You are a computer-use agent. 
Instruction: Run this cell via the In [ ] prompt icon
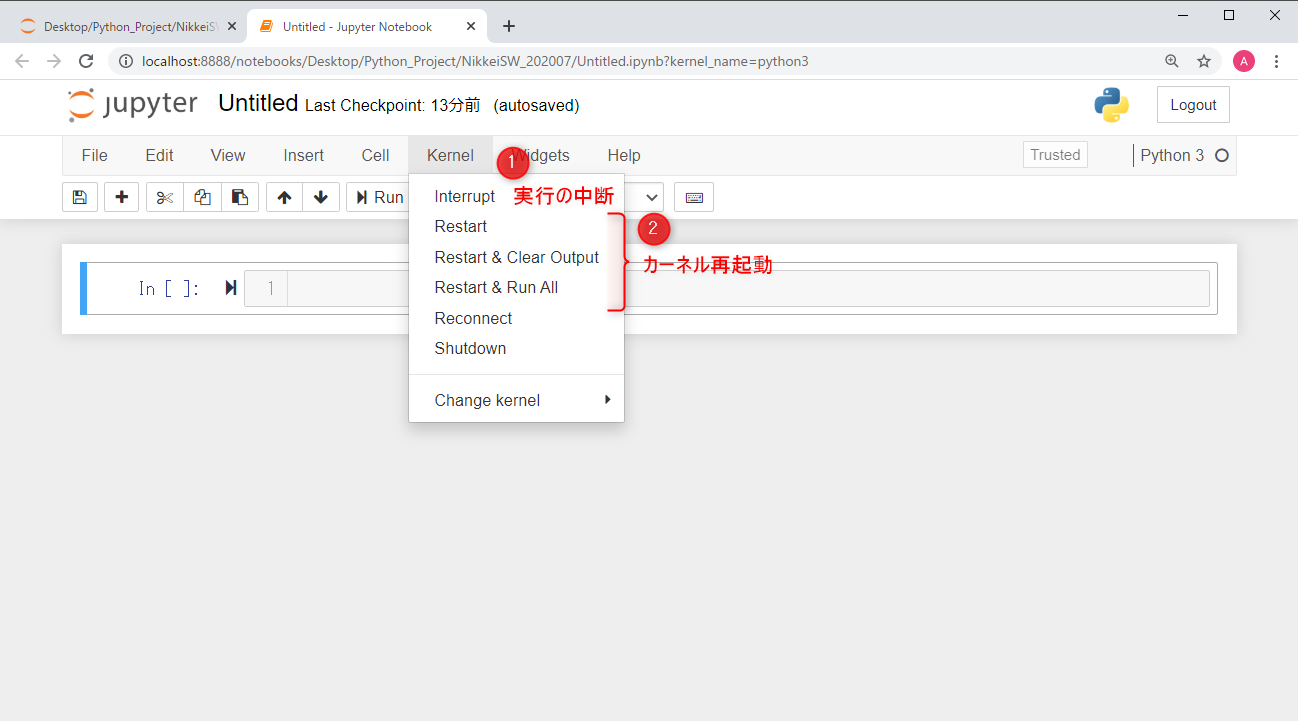tap(231, 288)
